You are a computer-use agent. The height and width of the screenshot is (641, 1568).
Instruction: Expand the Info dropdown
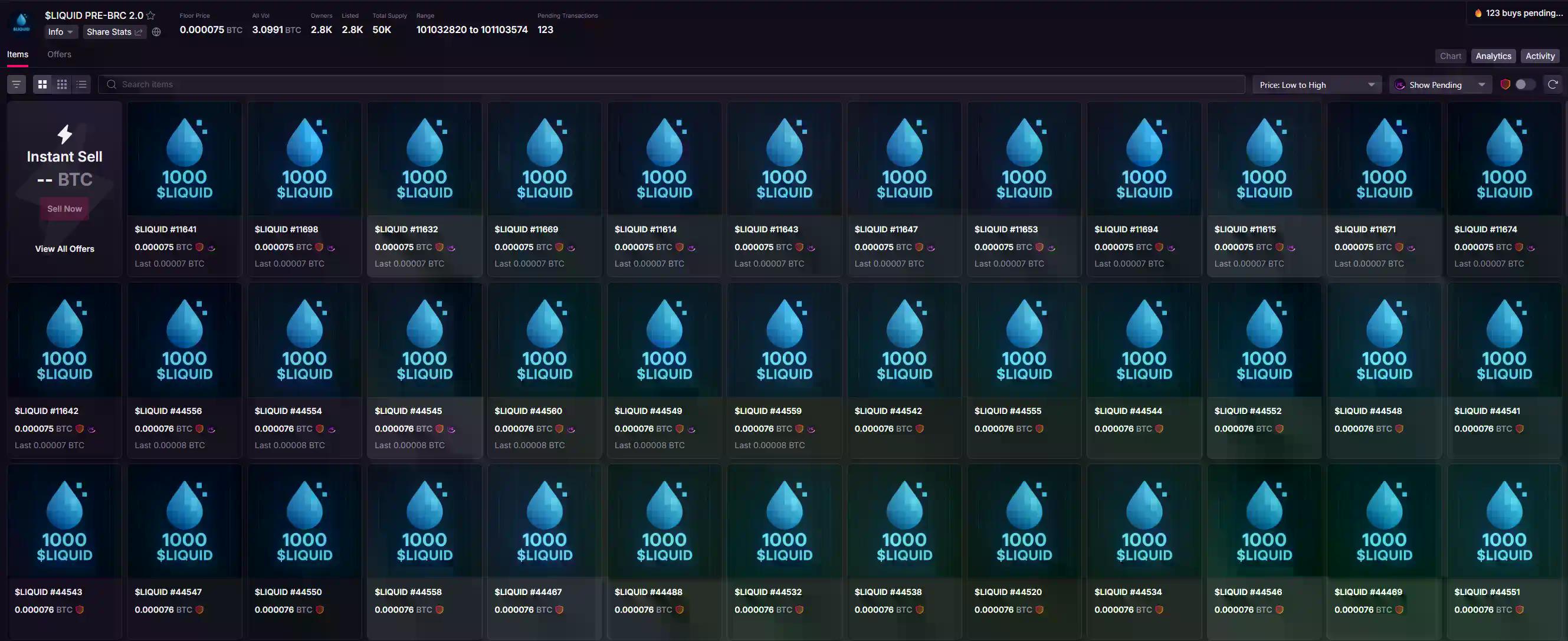click(x=61, y=32)
